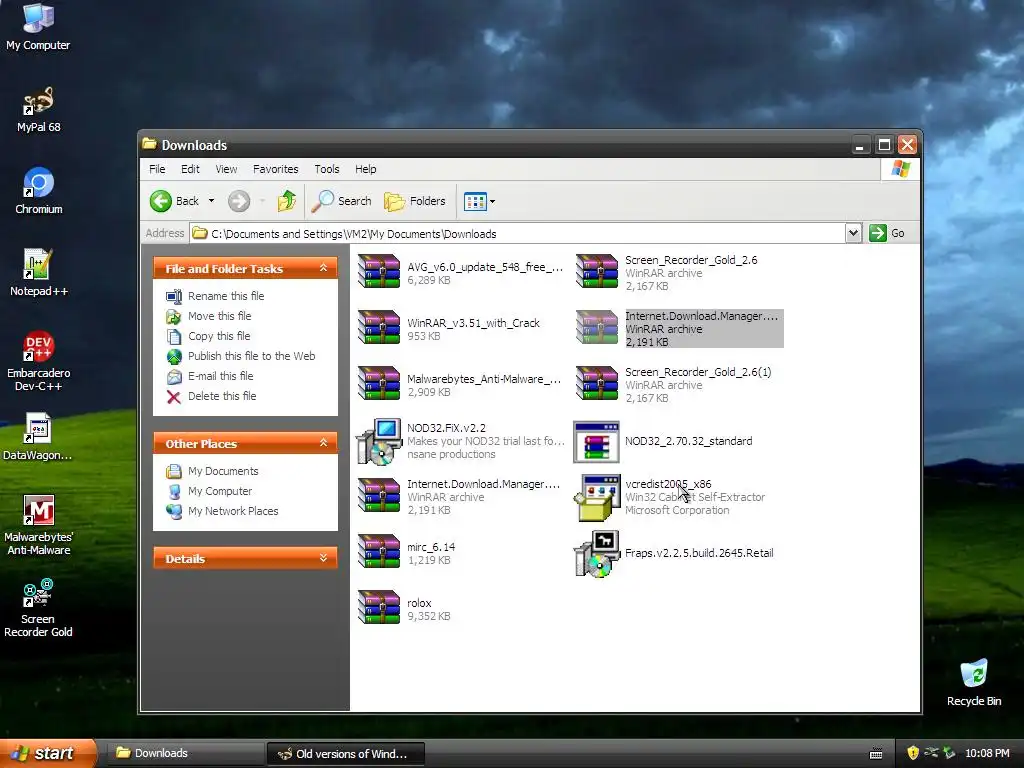
Task: Go to My Documents in Other Places
Action: tap(223, 471)
